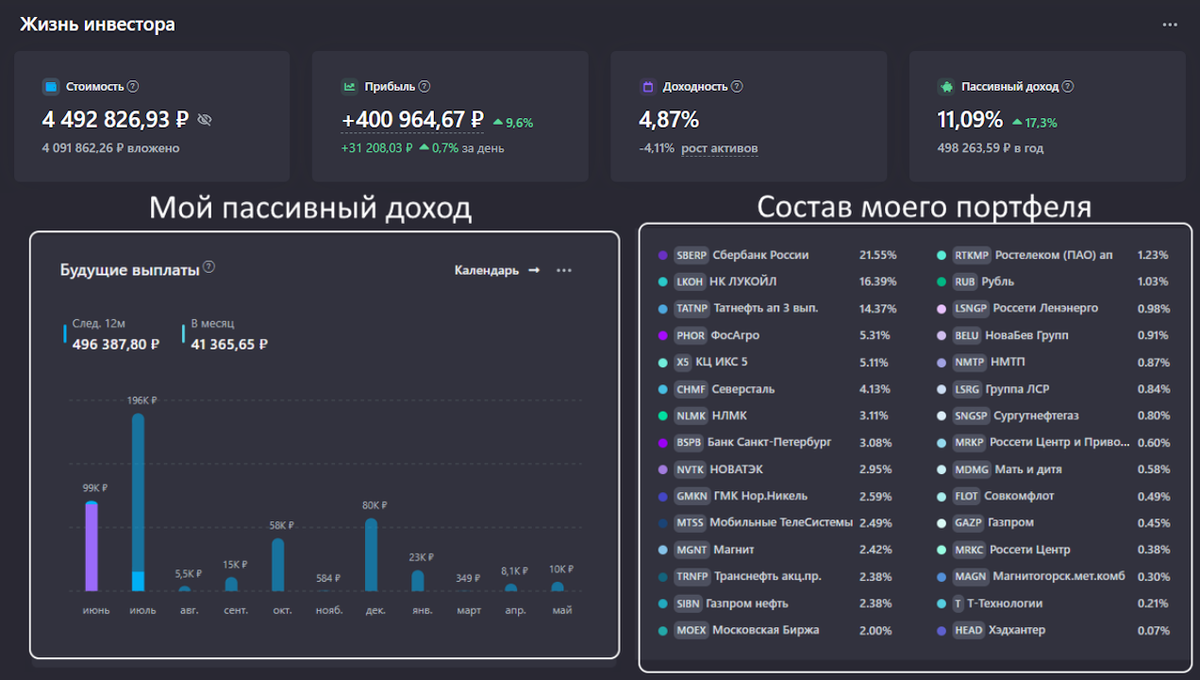Click the NLMK ticker badge
Screen dimensions: 1200x680
coord(691,415)
